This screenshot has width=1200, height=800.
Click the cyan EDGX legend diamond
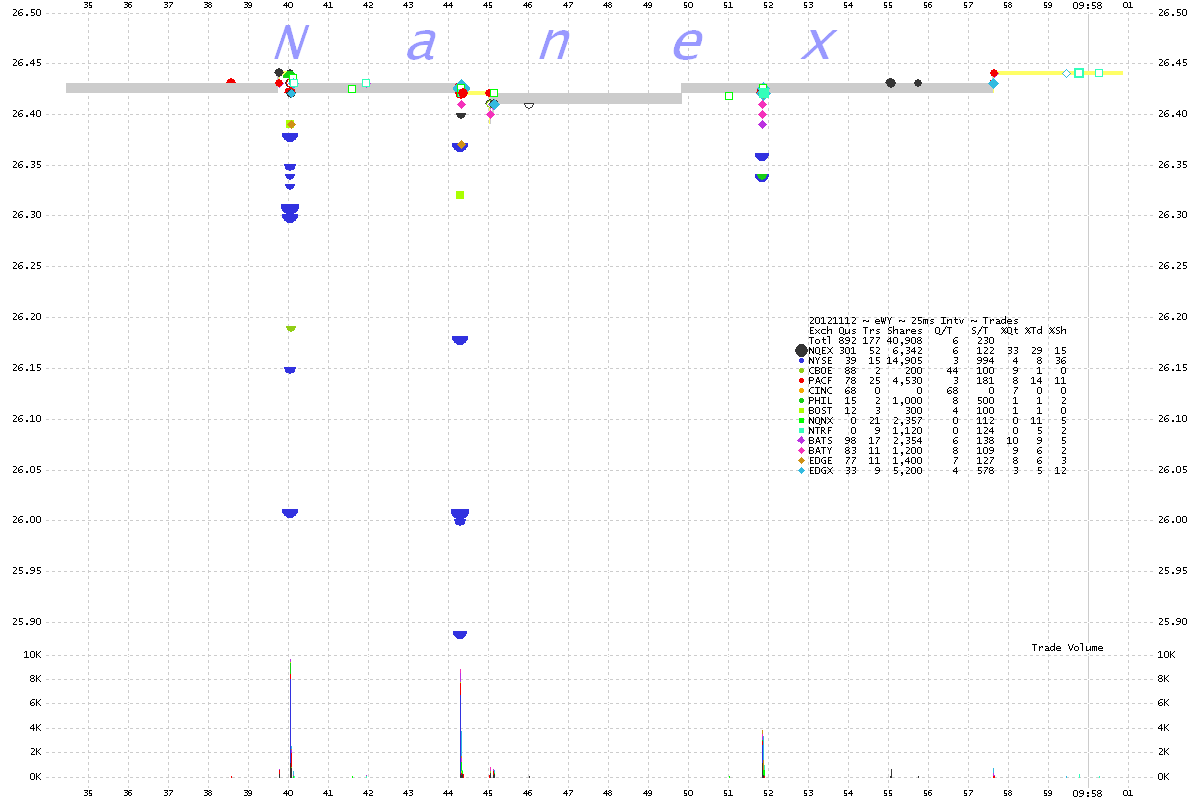[x=801, y=470]
